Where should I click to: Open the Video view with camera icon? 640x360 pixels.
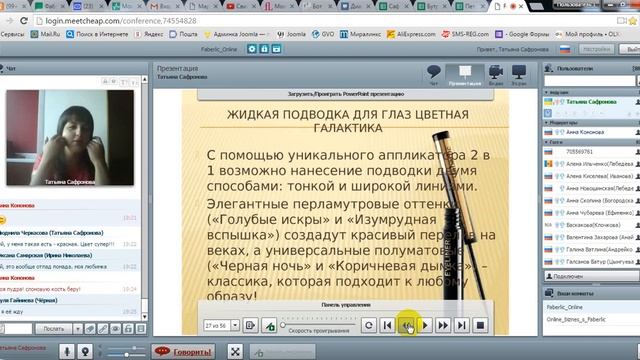(496, 75)
